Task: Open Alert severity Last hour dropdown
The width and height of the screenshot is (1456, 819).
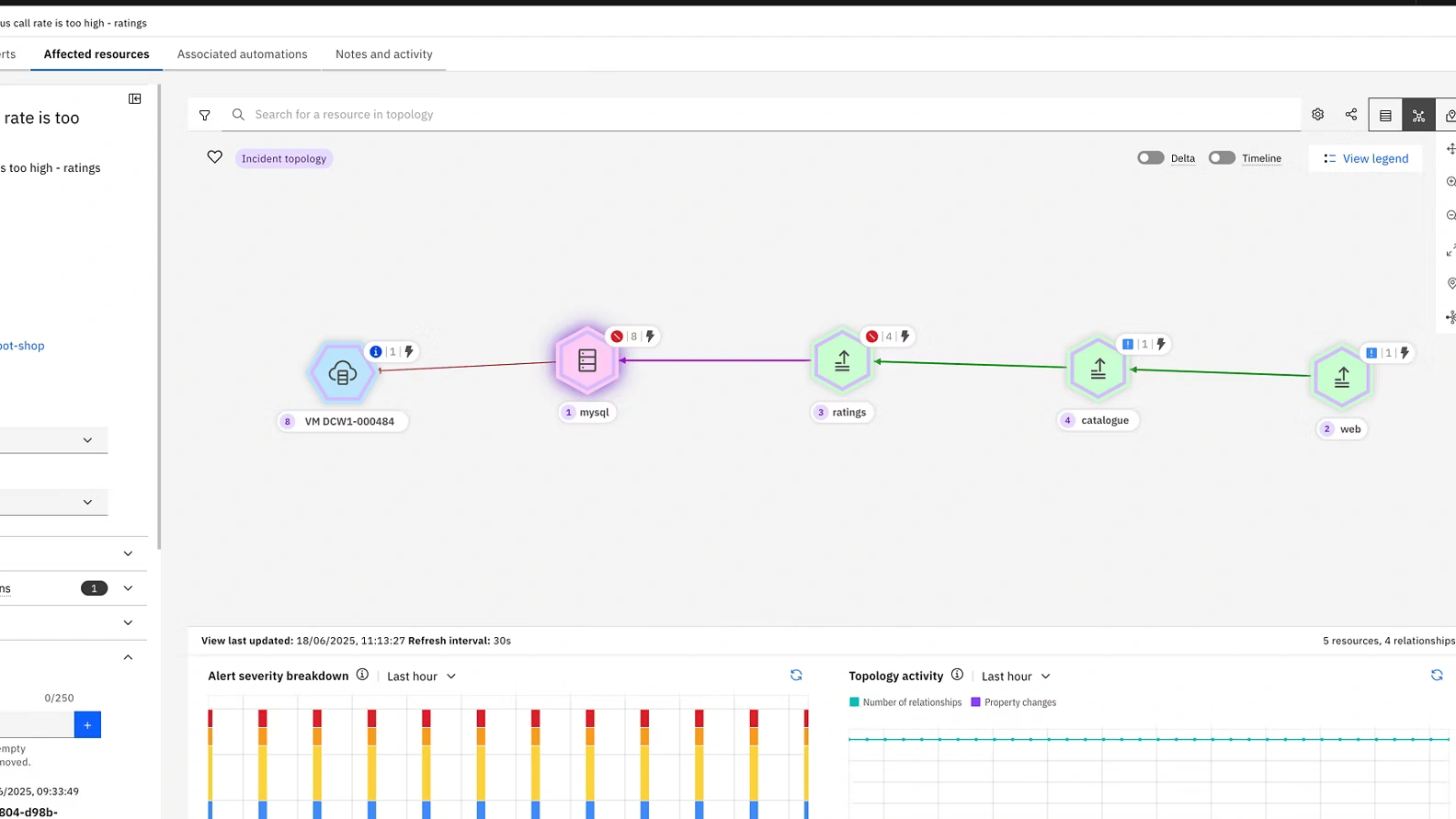Action: (421, 677)
